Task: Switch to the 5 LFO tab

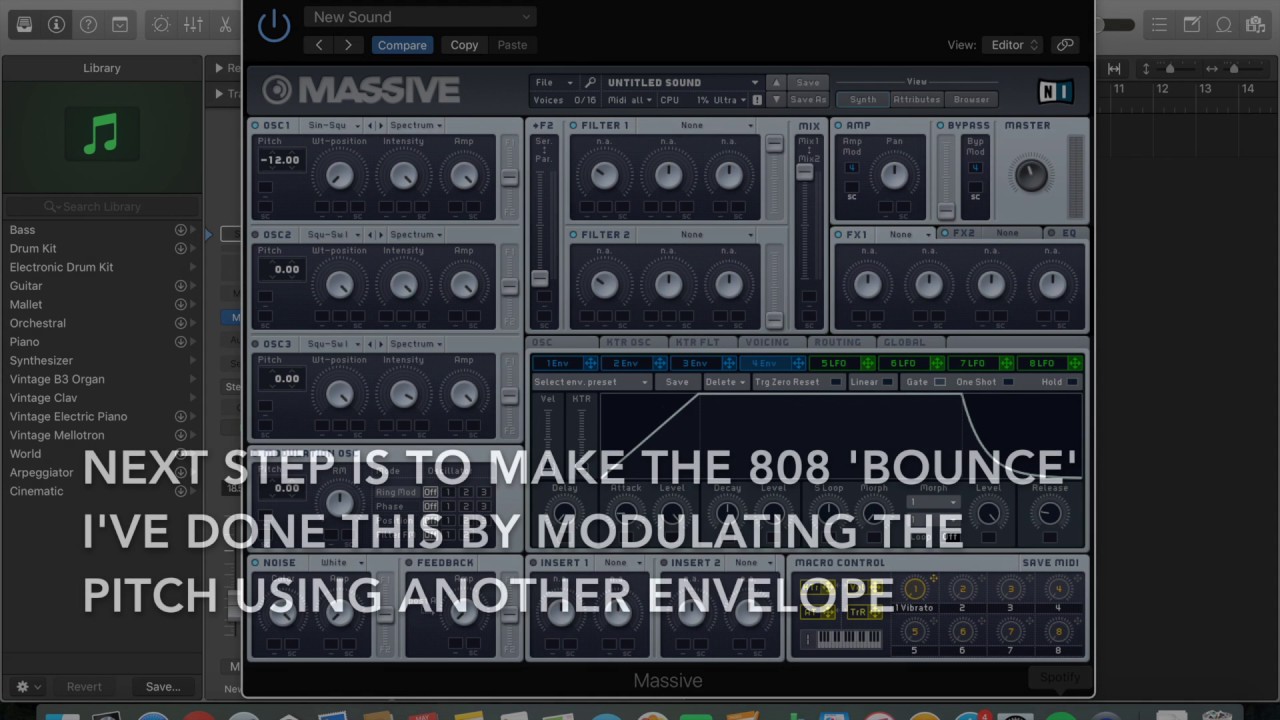Action: 834,364
